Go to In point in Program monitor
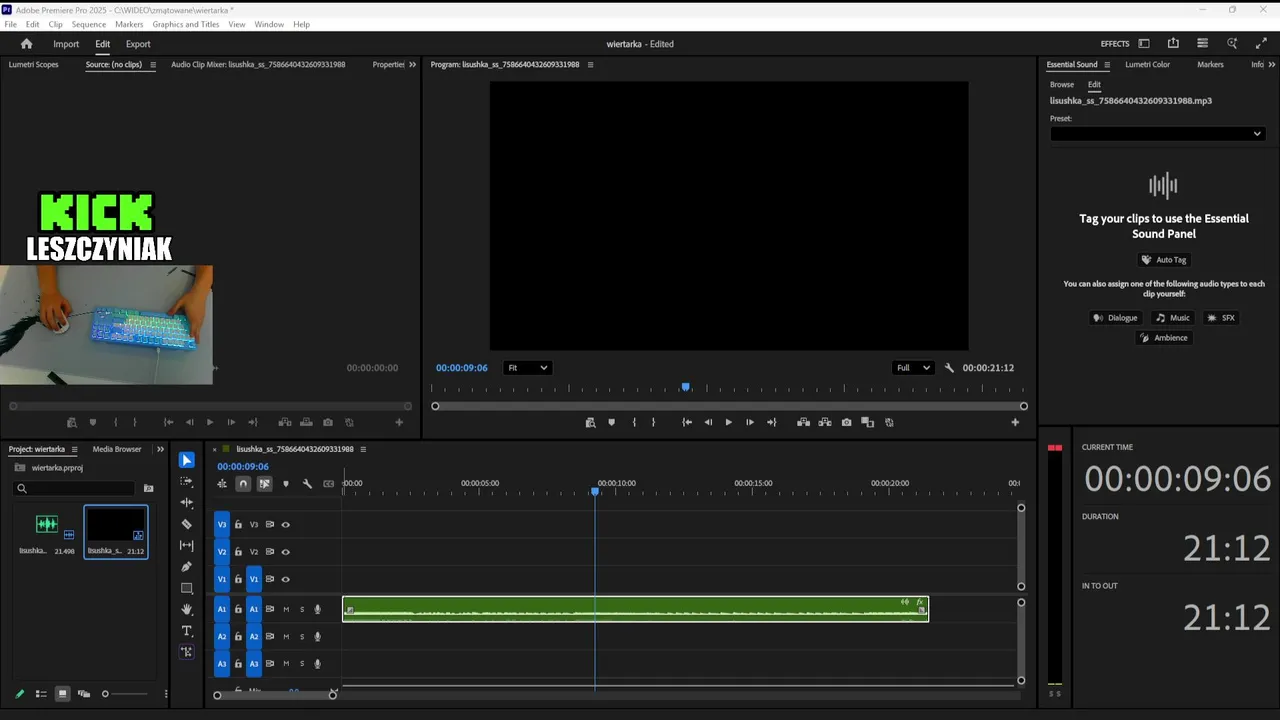Viewport: 1280px width, 720px height. pyautogui.click(x=687, y=422)
